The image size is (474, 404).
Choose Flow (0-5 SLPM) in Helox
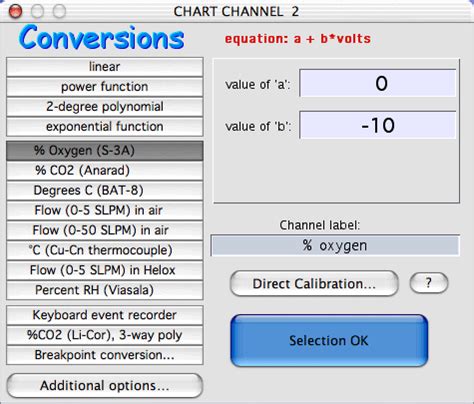(104, 270)
